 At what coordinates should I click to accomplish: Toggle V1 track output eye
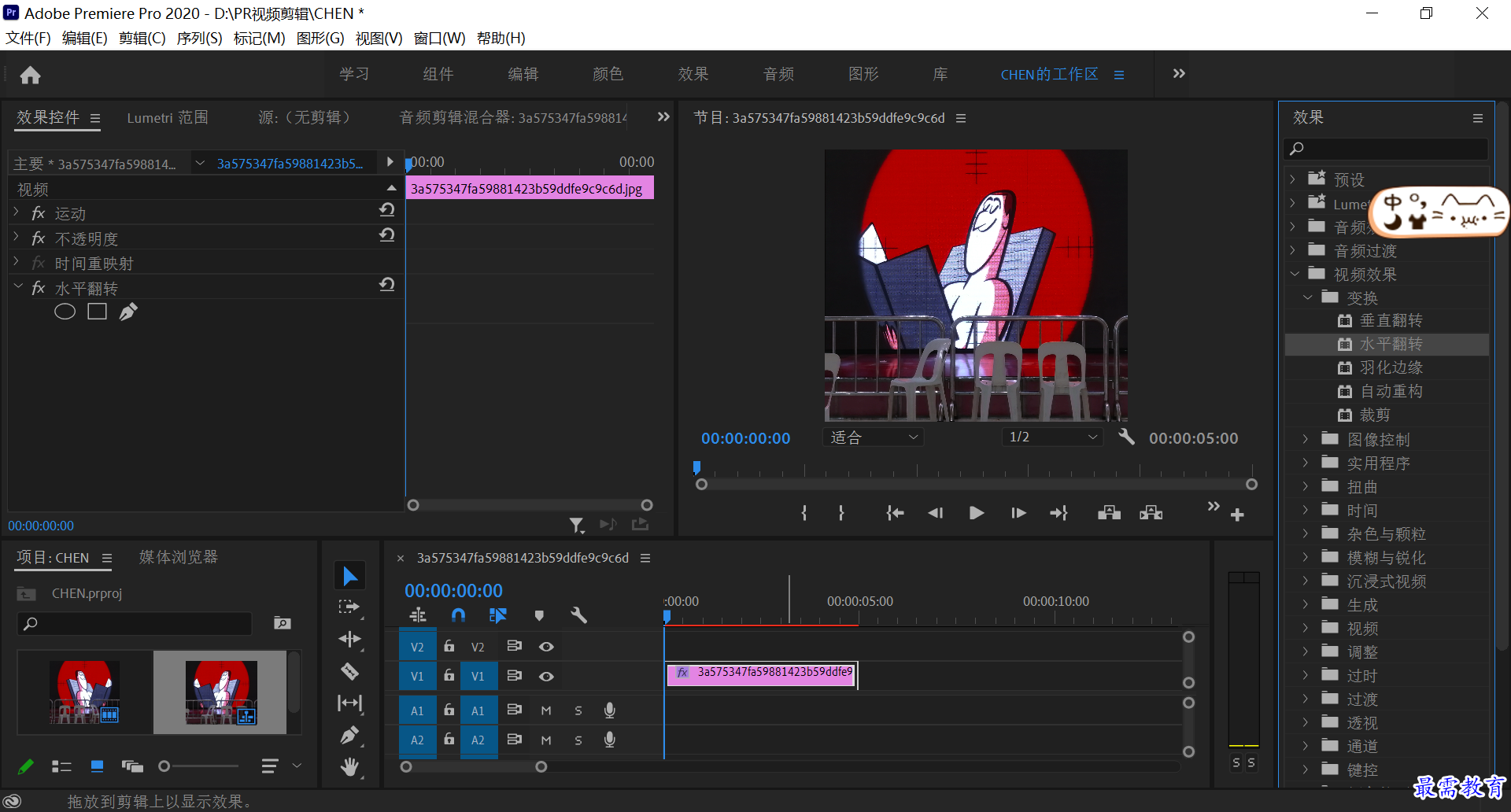click(x=546, y=677)
